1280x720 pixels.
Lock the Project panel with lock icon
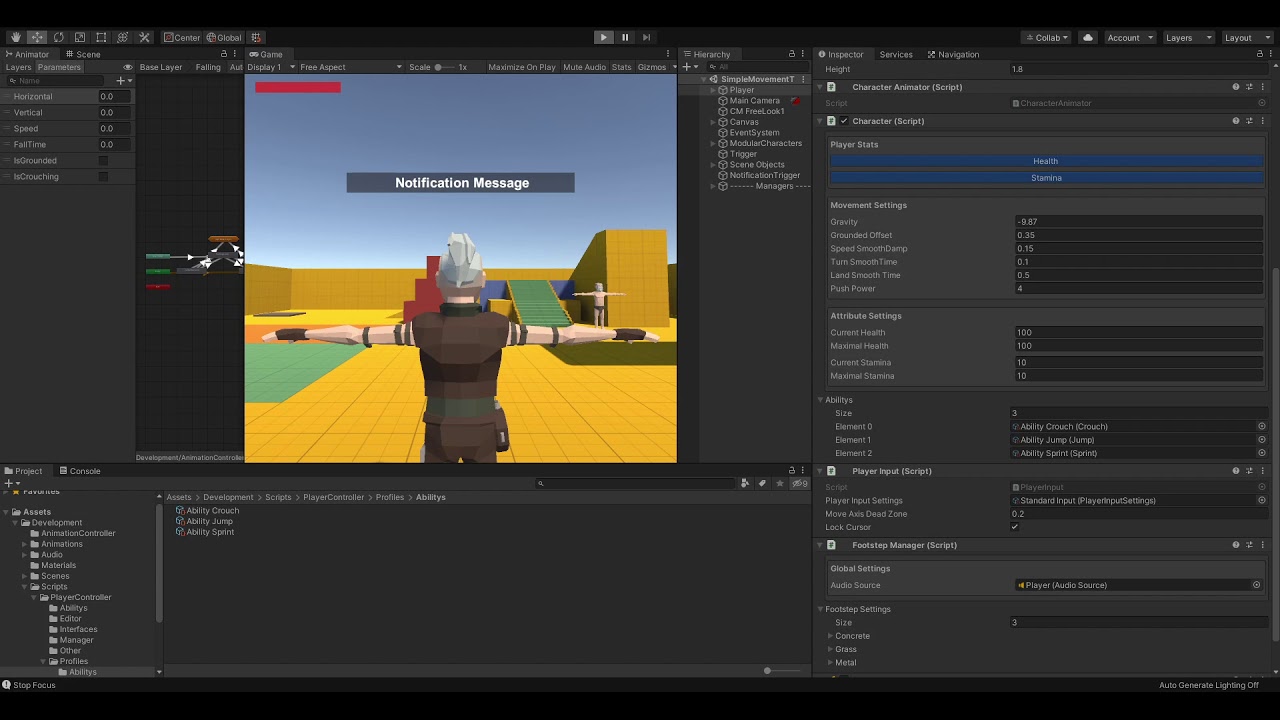pos(791,471)
